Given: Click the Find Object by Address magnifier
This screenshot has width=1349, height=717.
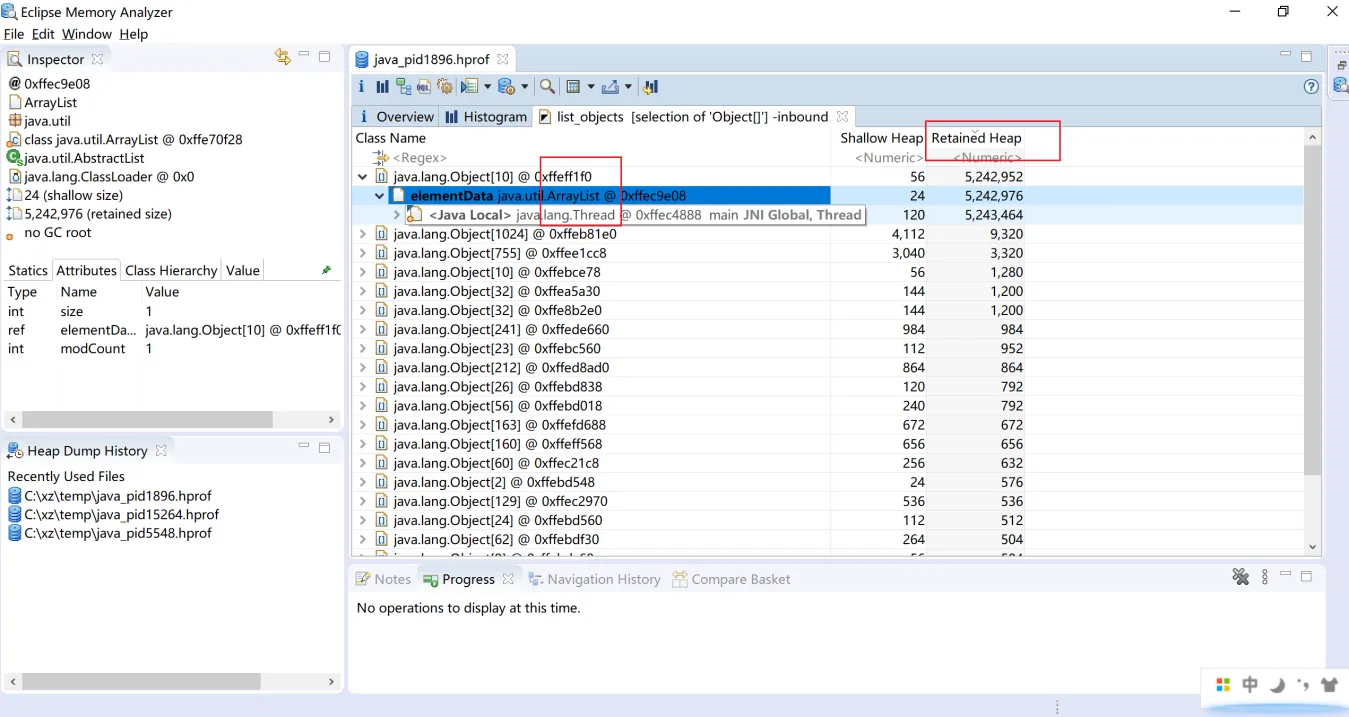Looking at the screenshot, I should click(x=547, y=87).
